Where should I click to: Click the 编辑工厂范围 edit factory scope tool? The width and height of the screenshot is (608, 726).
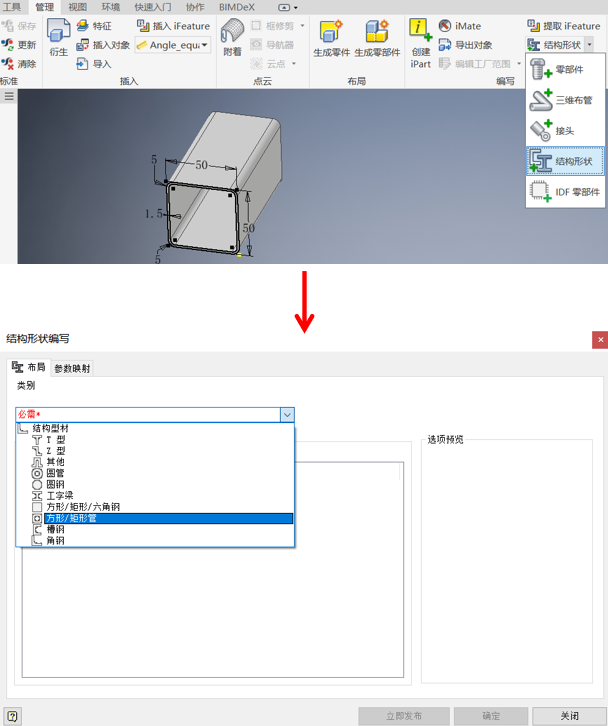[x=475, y=63]
